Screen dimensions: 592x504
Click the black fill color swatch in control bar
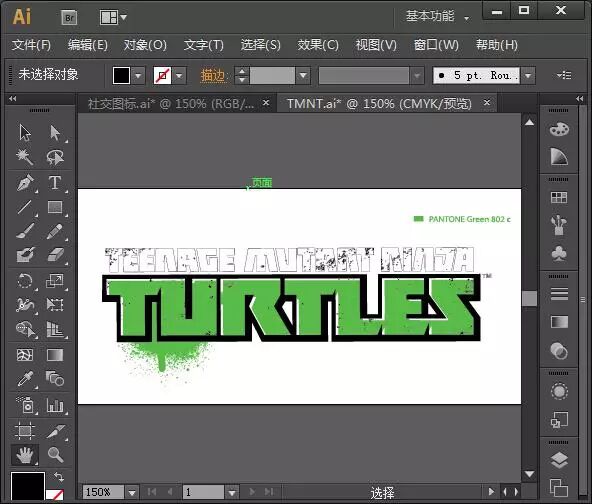[122, 76]
